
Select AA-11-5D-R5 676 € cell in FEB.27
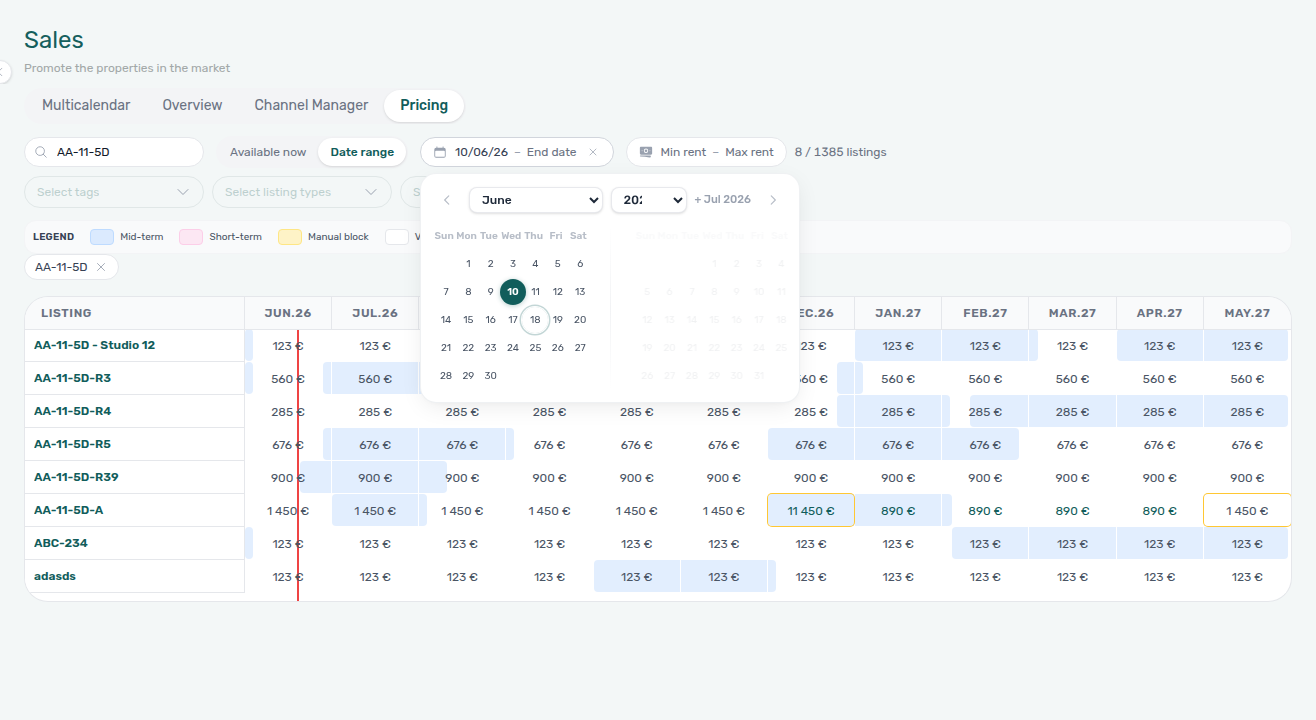coord(985,445)
